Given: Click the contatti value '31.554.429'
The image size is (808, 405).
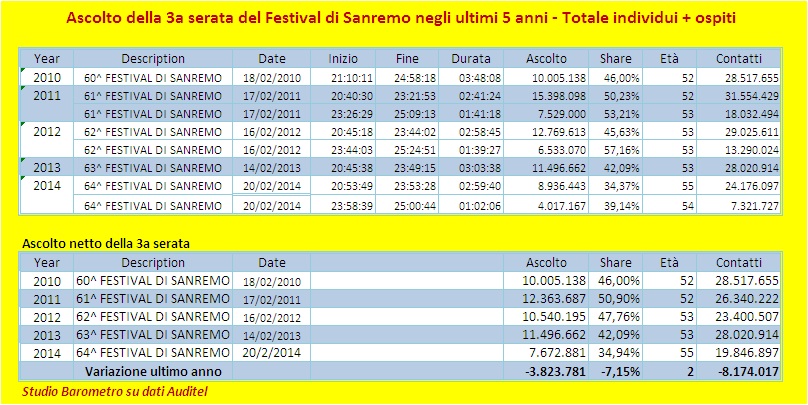Looking at the screenshot, I should tap(751, 96).
